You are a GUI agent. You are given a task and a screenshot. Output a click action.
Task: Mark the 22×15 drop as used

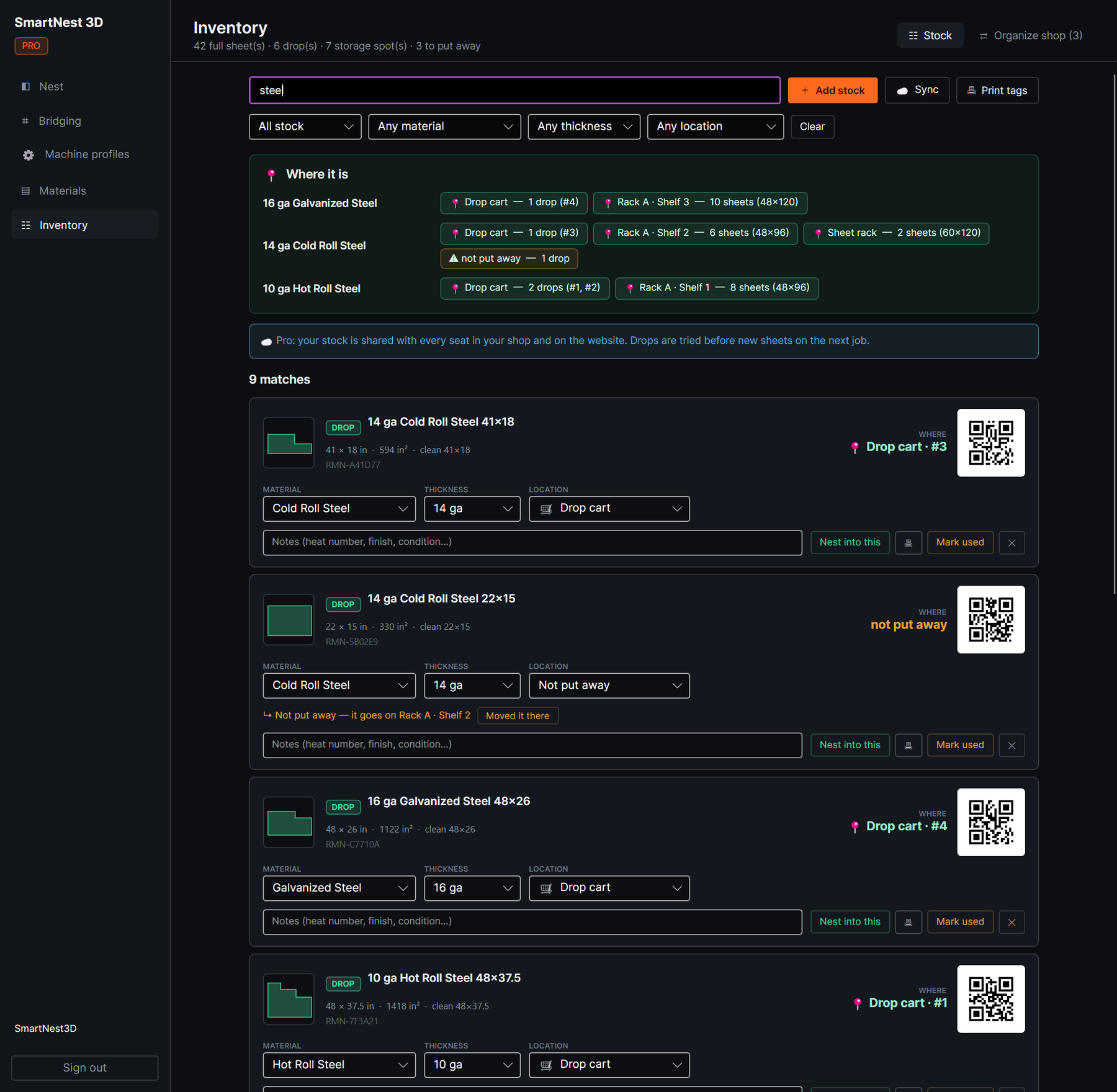point(960,745)
